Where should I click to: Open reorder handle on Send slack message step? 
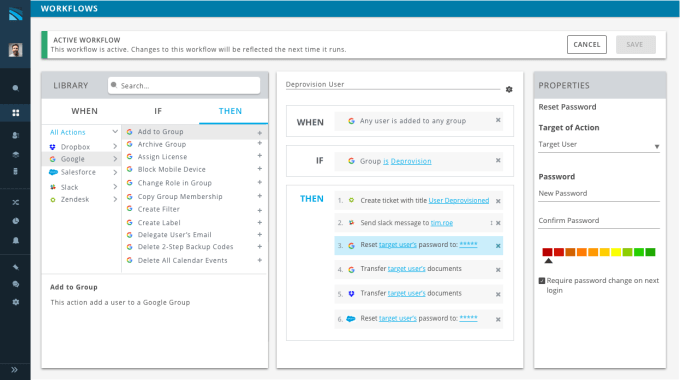click(x=491, y=223)
